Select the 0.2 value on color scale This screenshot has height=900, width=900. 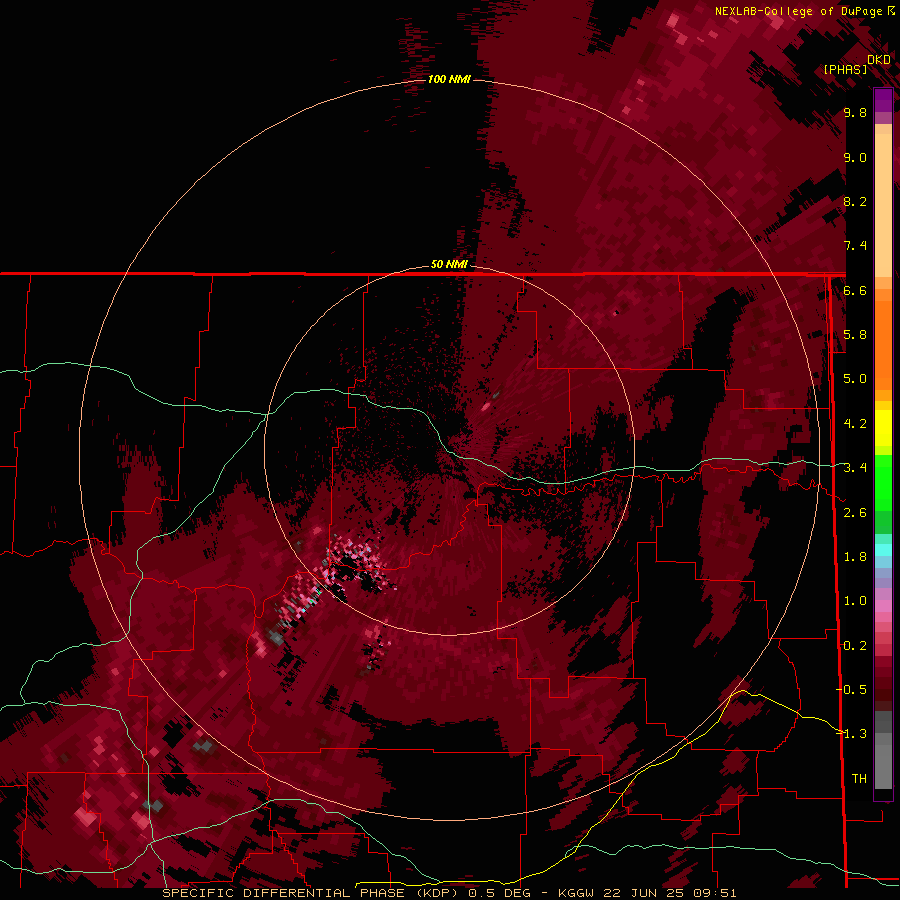tap(855, 646)
